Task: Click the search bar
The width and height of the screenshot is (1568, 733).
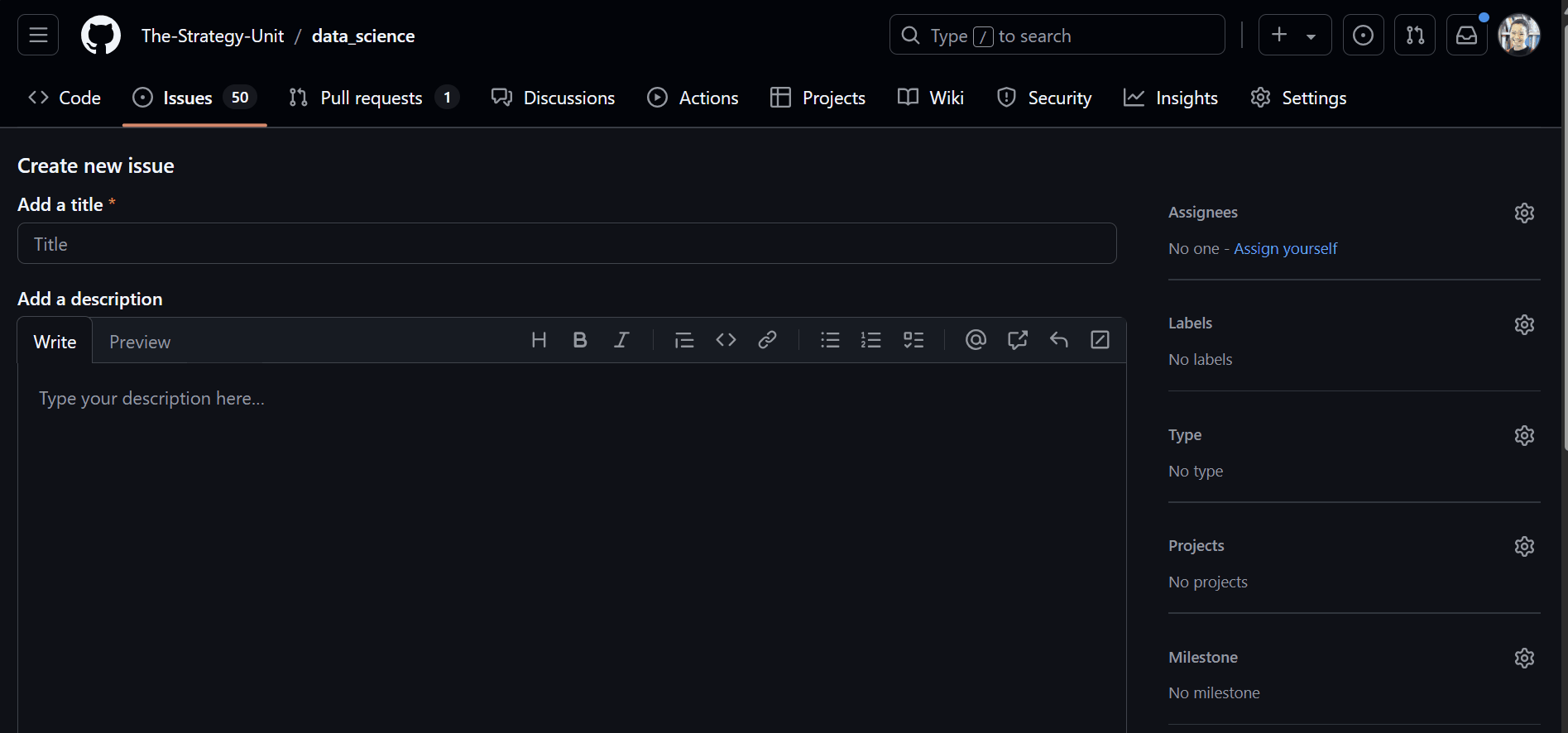Action: 1057,35
